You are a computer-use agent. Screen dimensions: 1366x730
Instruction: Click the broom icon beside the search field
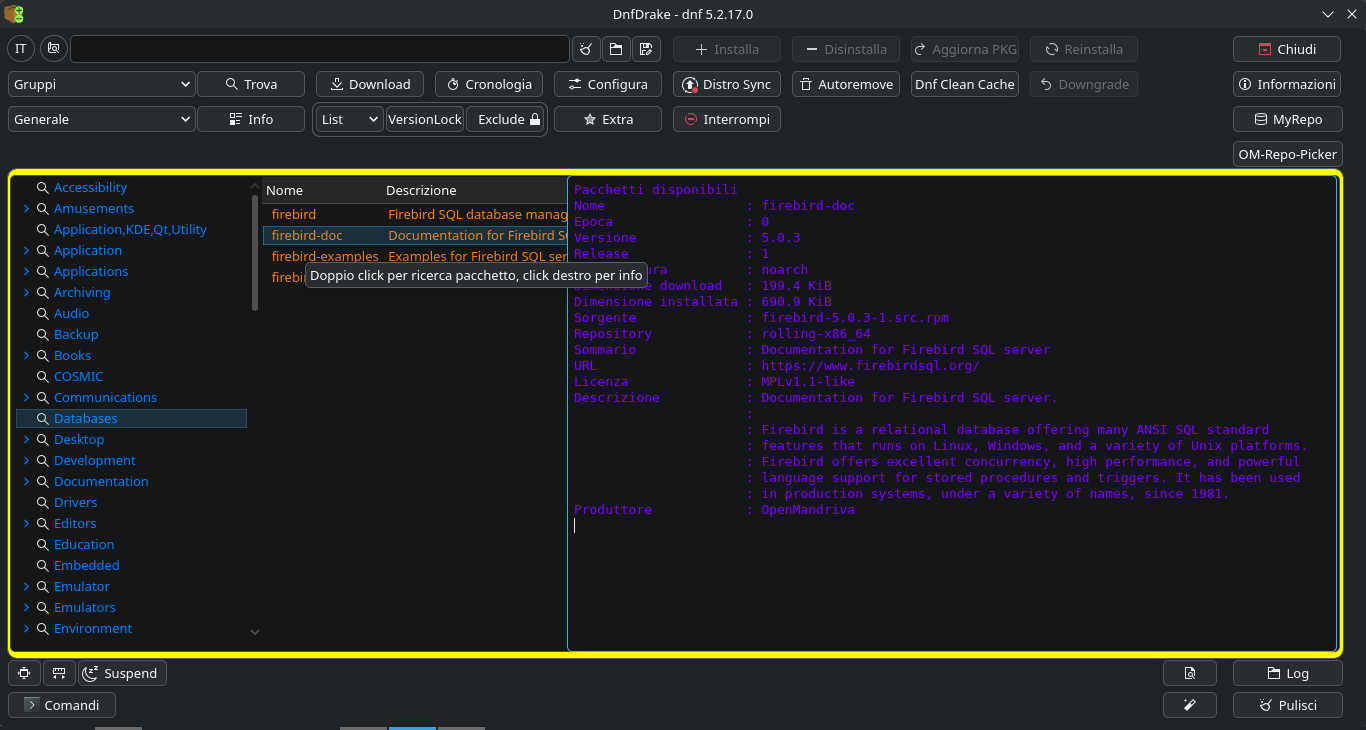coord(586,49)
